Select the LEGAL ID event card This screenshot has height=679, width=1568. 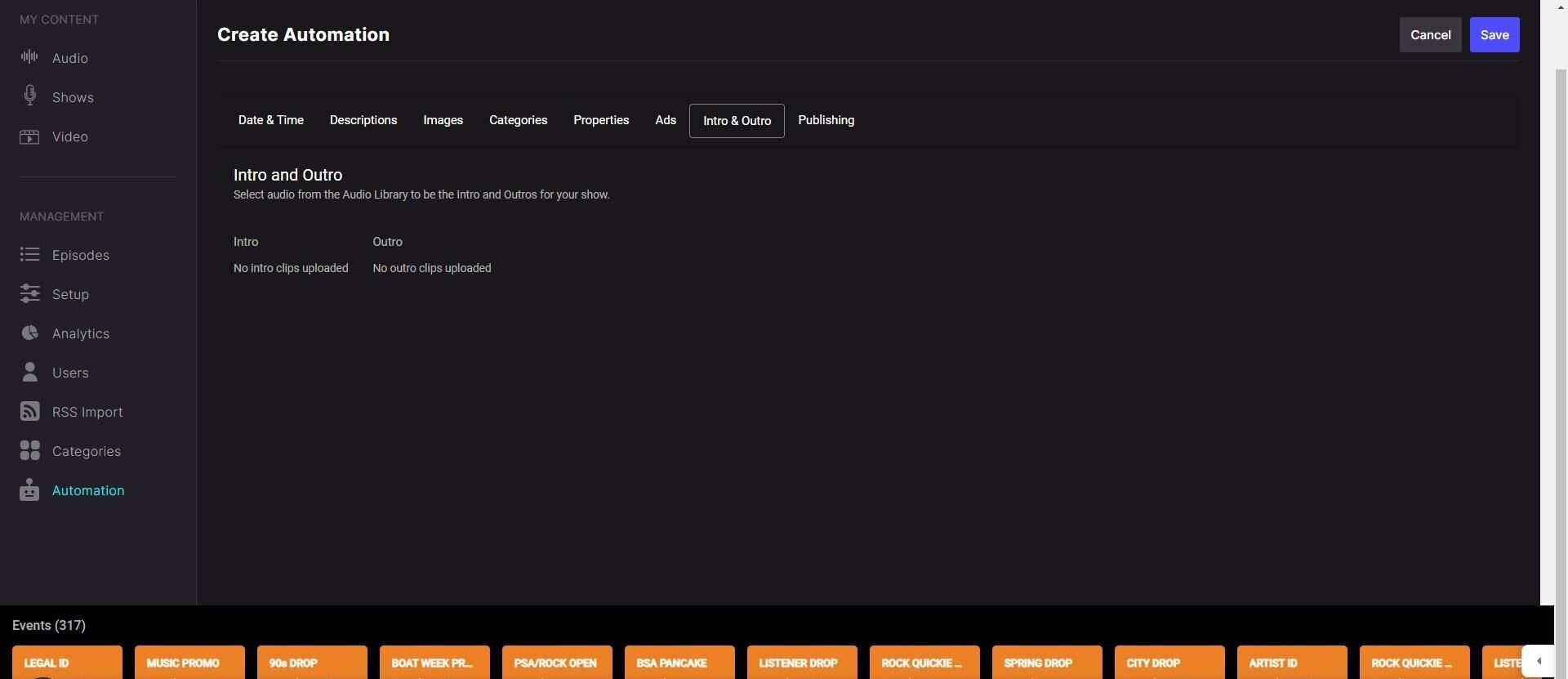(x=67, y=663)
